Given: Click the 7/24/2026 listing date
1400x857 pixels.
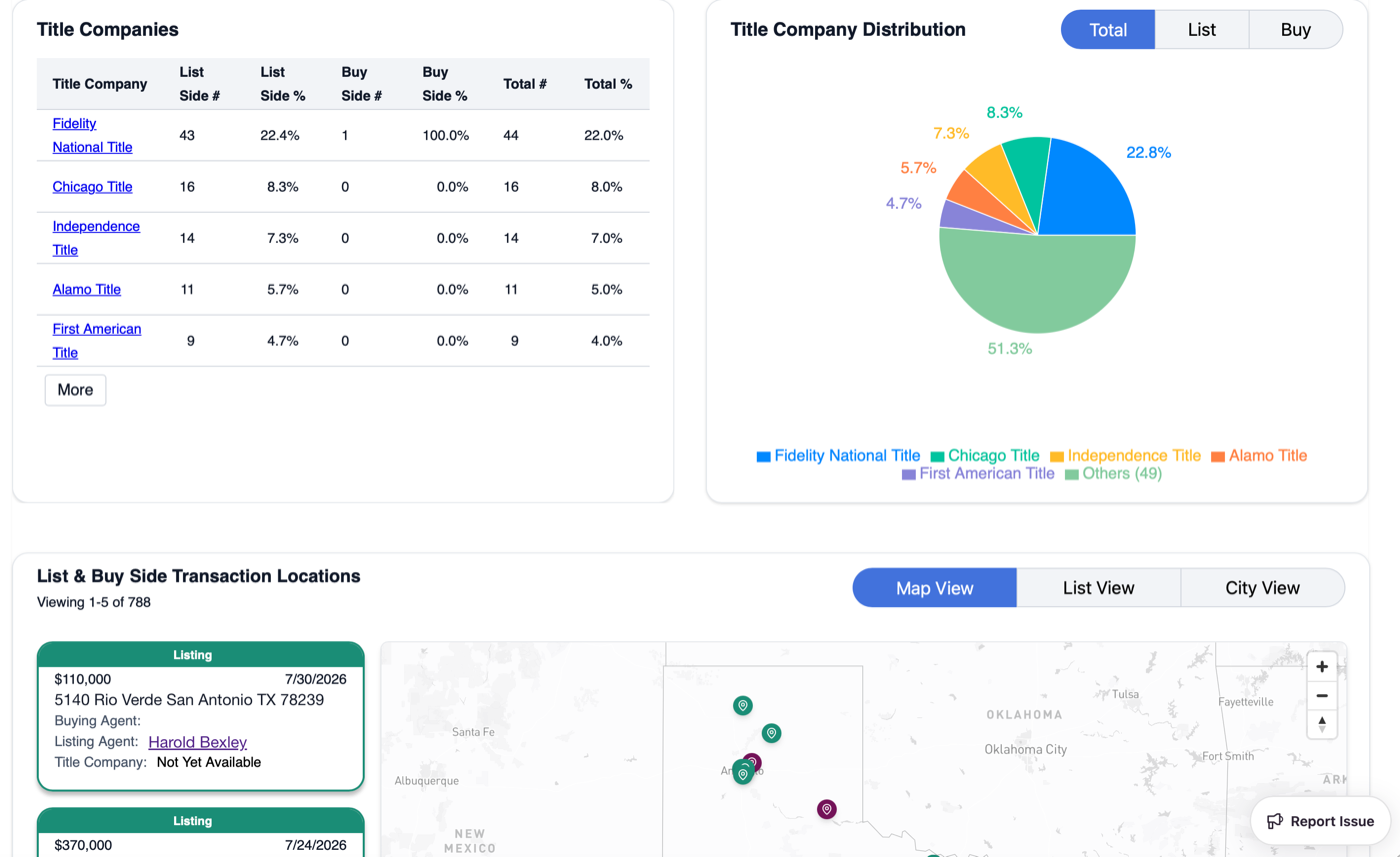Looking at the screenshot, I should 315,845.
